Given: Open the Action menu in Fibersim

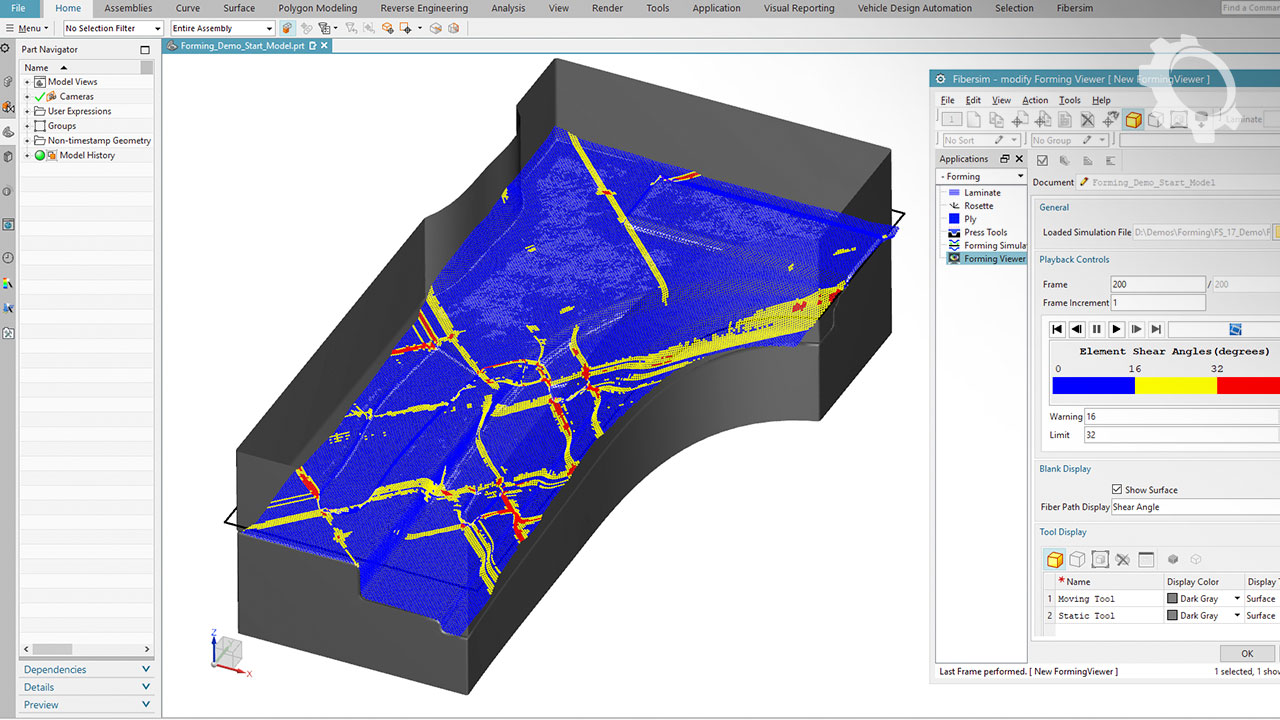Looking at the screenshot, I should [x=1035, y=100].
